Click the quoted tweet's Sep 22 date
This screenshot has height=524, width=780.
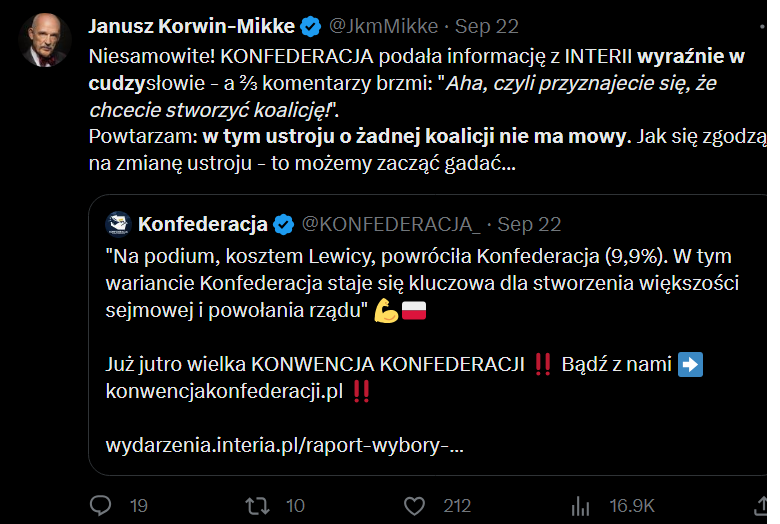pyautogui.click(x=530, y=223)
